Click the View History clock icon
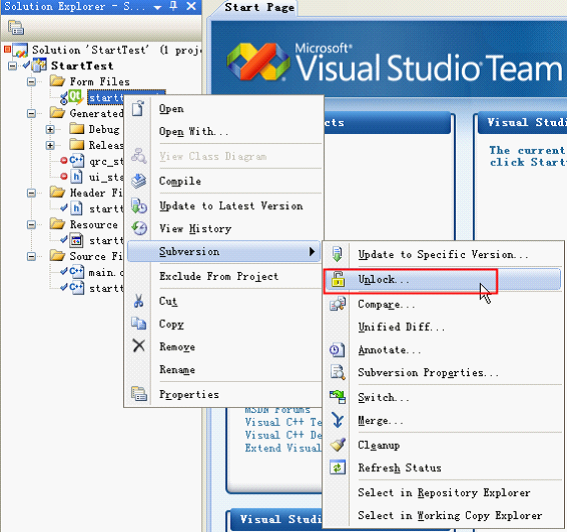 tap(139, 228)
